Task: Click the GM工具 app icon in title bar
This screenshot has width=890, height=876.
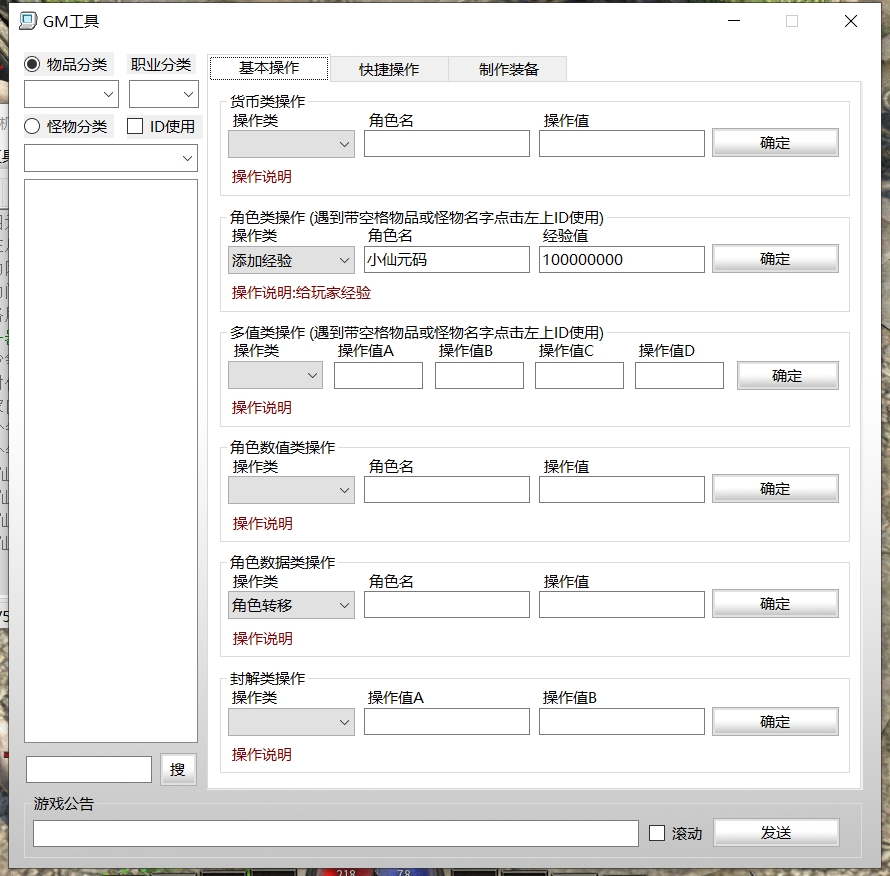Action: click(28, 21)
